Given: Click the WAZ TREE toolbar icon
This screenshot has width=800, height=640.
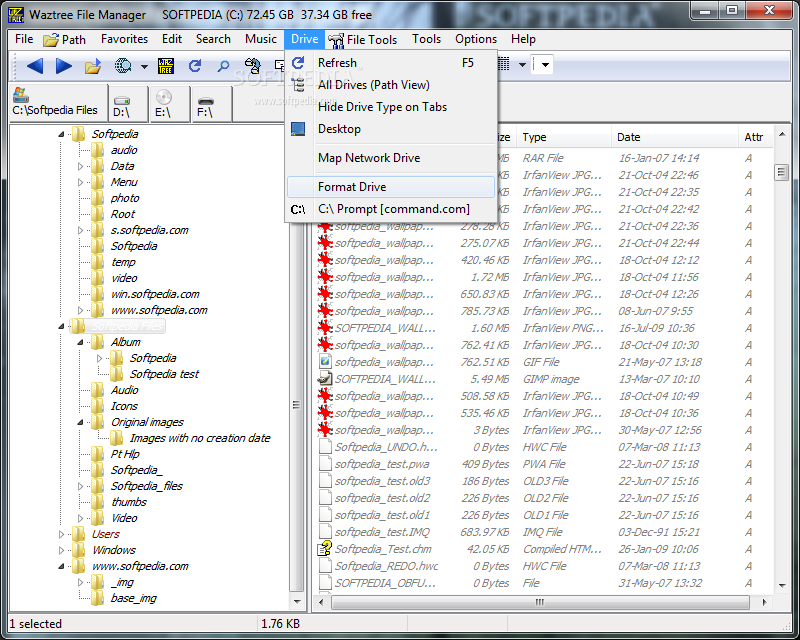Looking at the screenshot, I should tap(166, 66).
